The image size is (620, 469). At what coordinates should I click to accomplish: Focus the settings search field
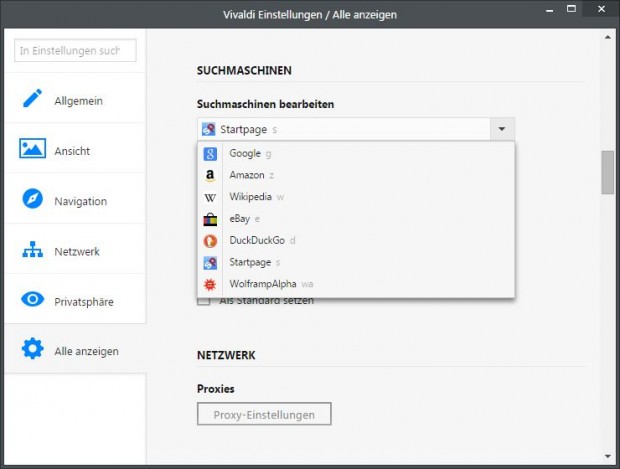(75, 50)
